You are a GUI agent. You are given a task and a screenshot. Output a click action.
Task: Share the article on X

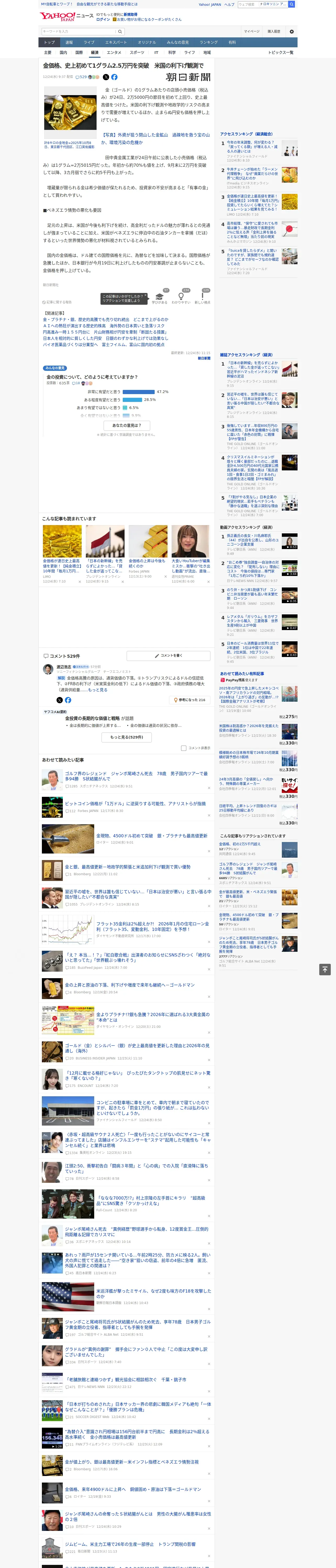point(105,77)
